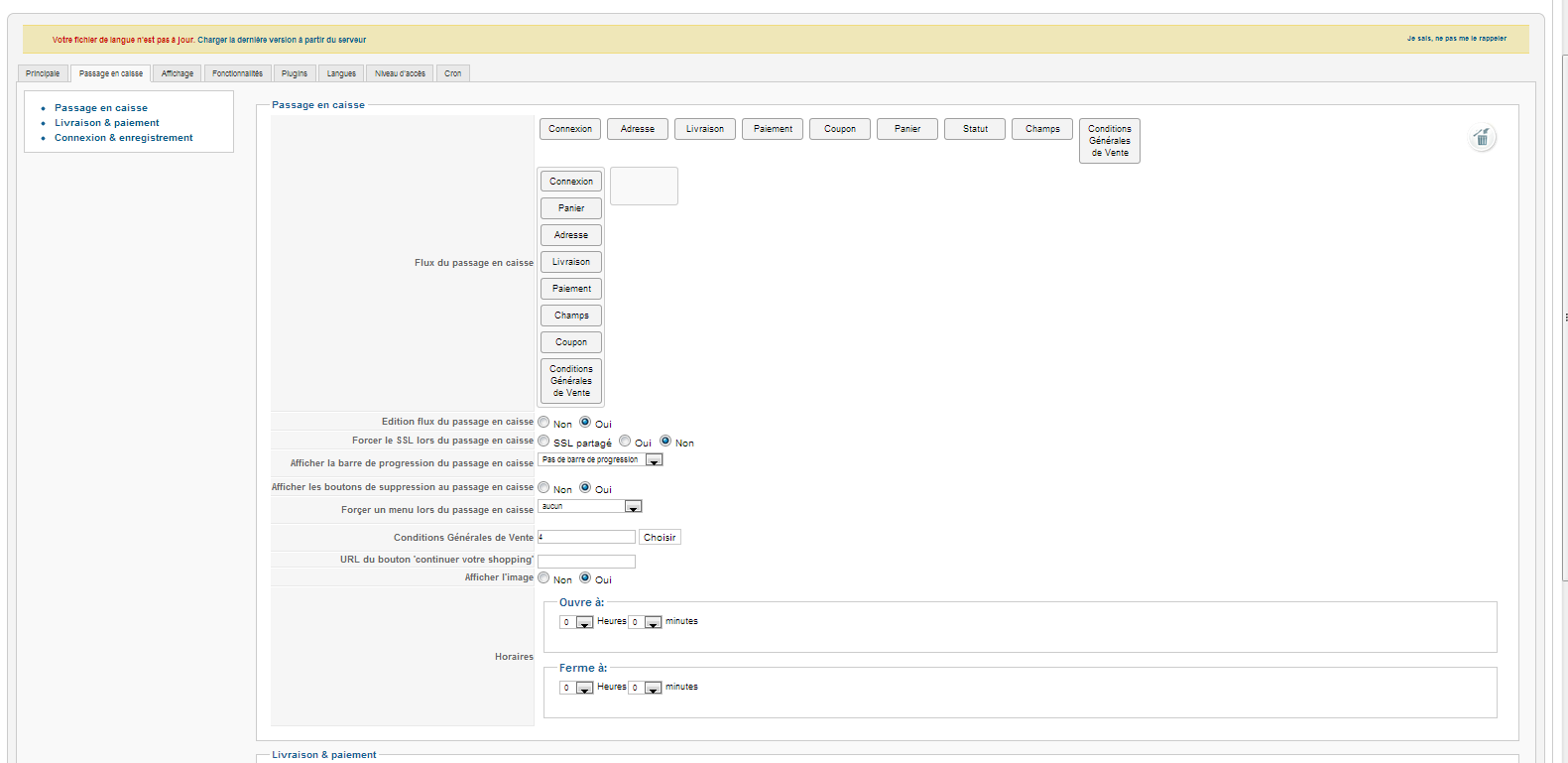
Task: Click the 'continuer votre shopping' URL field
Action: click(586, 561)
